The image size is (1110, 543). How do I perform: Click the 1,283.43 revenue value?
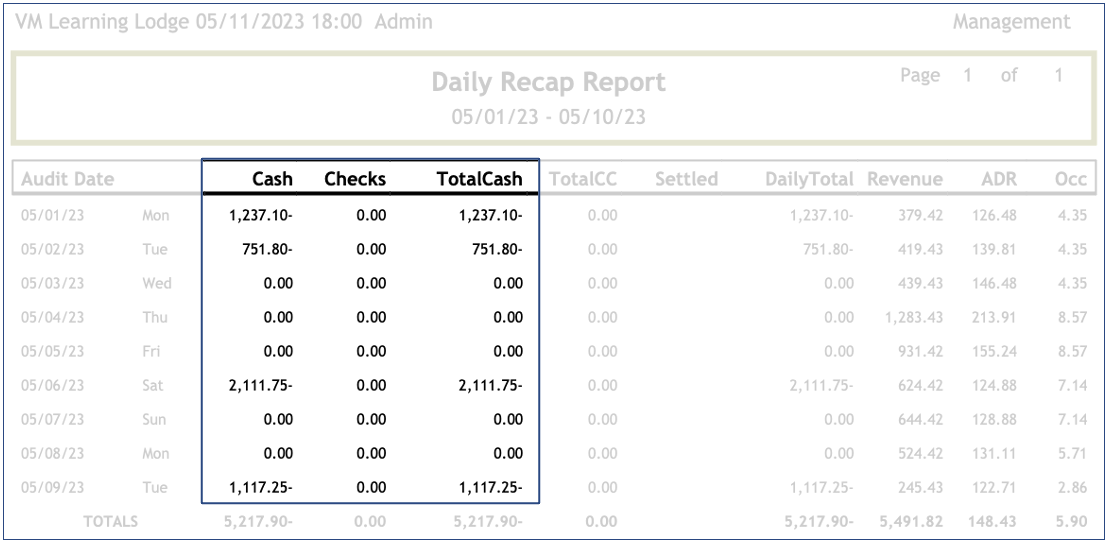tap(912, 318)
